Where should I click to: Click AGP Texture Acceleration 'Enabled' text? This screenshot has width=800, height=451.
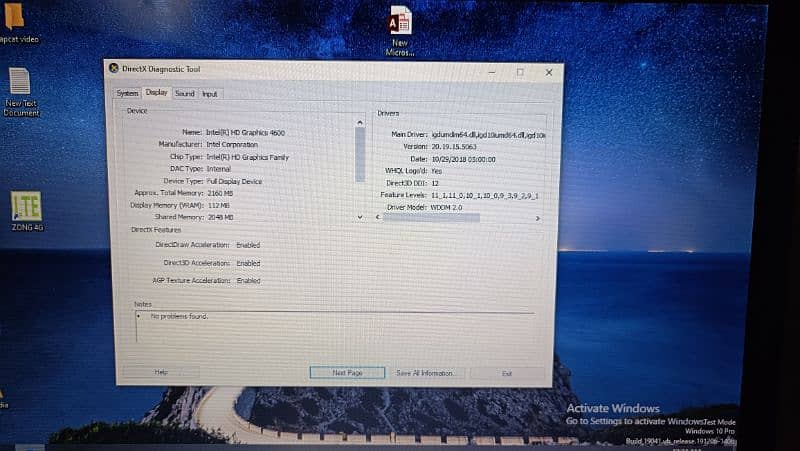(x=248, y=281)
